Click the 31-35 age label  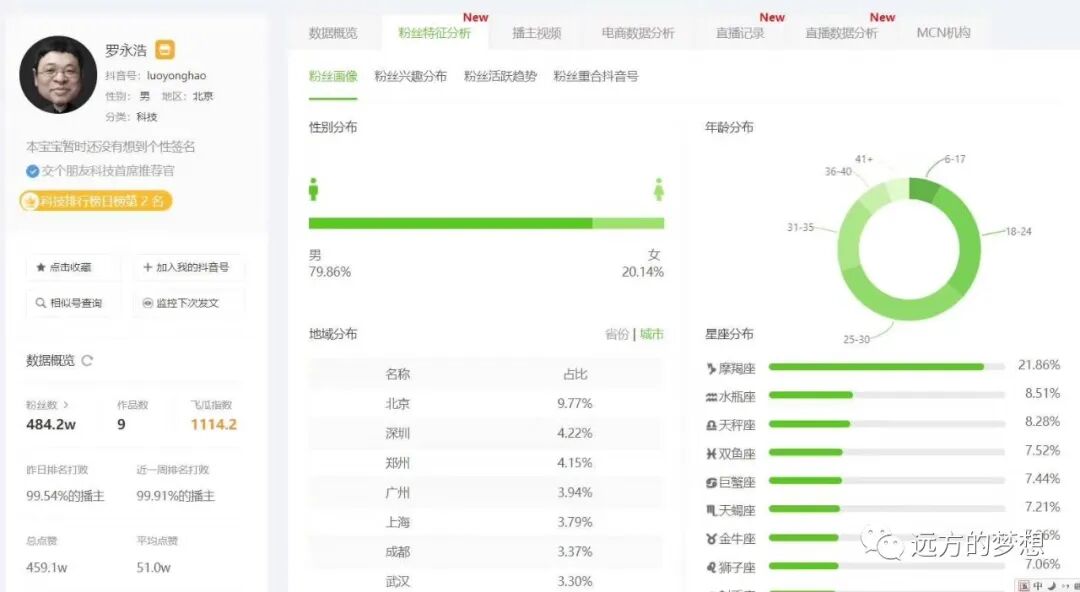pyautogui.click(x=800, y=227)
